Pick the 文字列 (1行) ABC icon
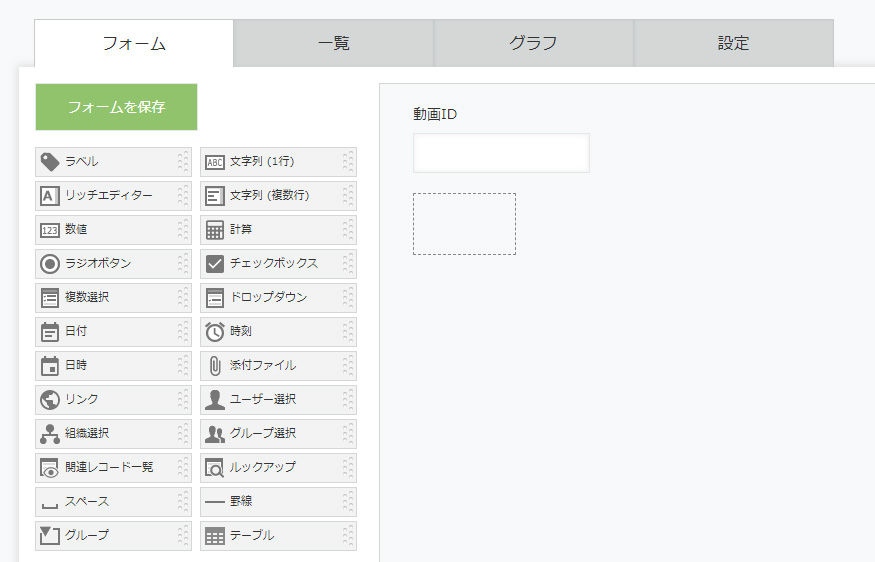 [215, 162]
